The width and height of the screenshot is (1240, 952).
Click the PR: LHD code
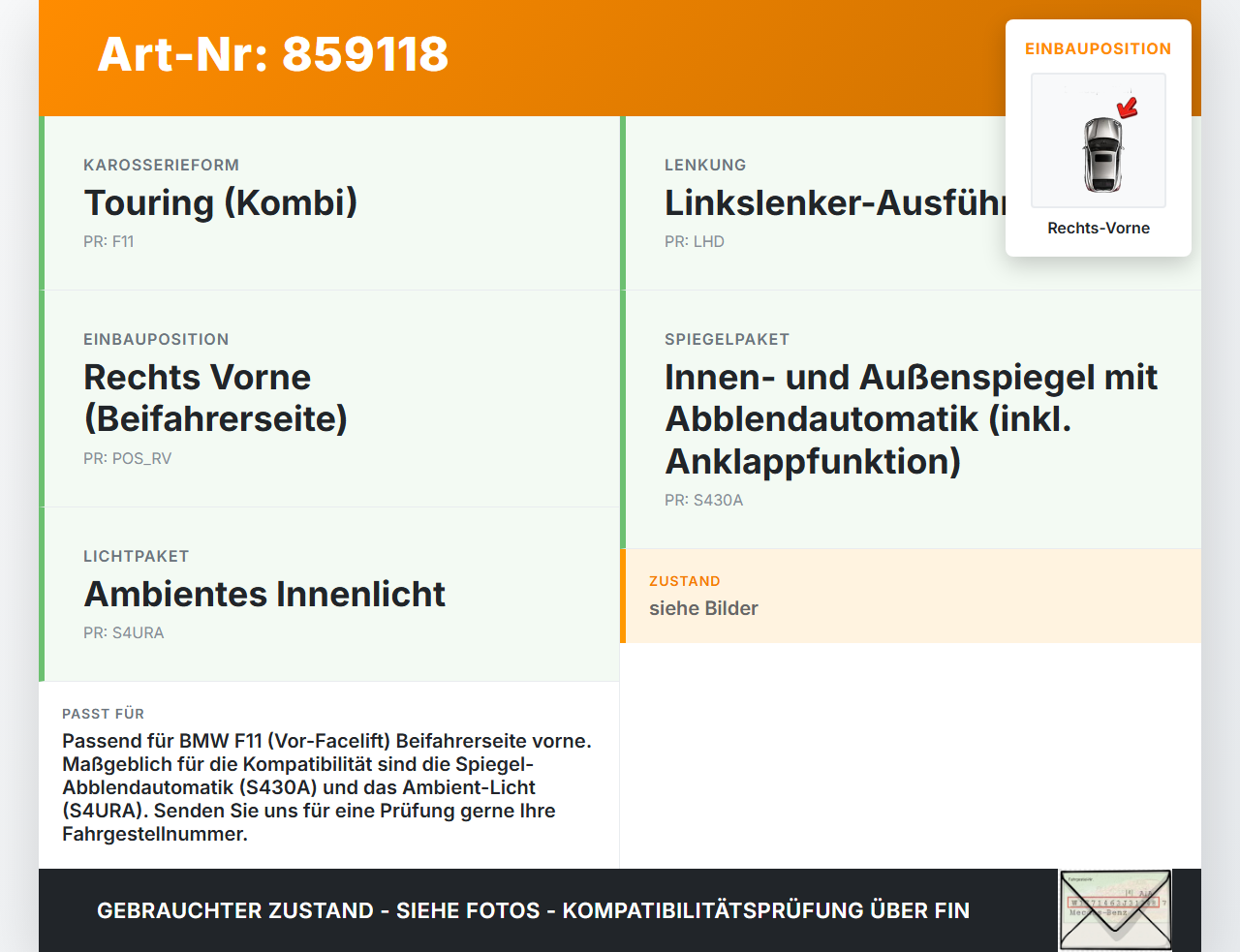[695, 241]
